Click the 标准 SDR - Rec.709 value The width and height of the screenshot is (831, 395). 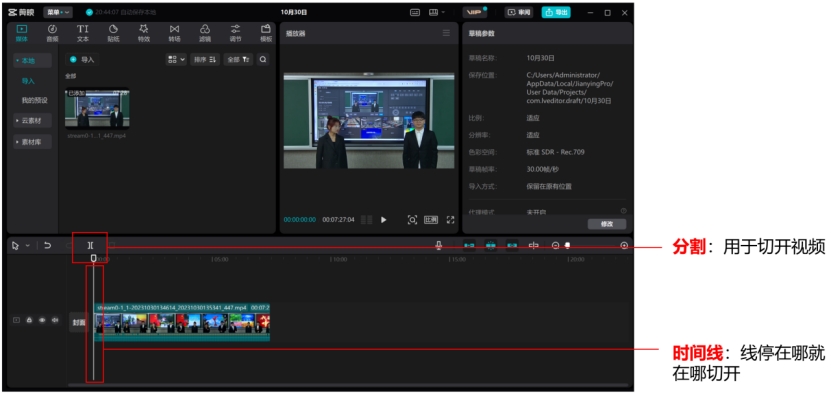(x=555, y=152)
